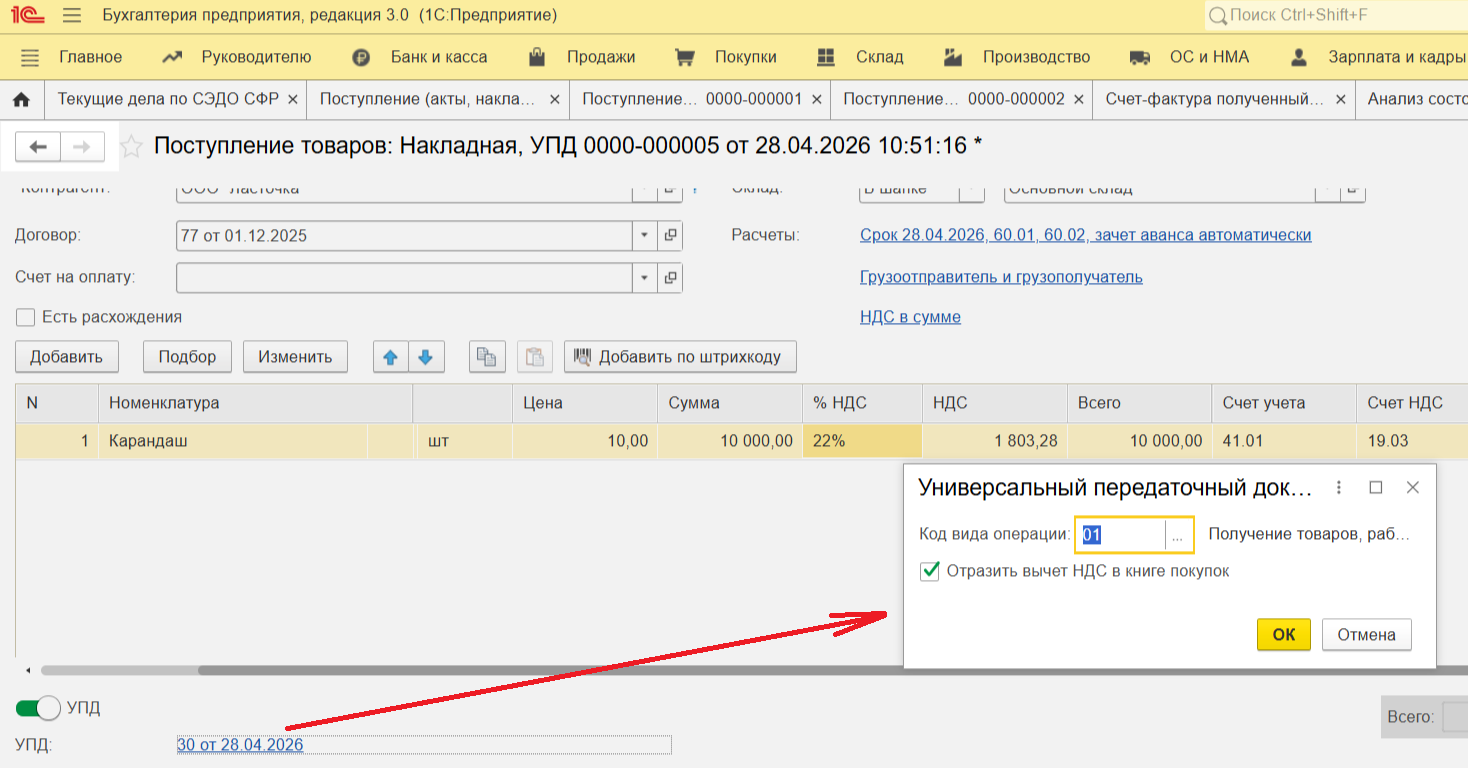Select the Карандаш cell in the table
The height and width of the screenshot is (768, 1468).
click(232, 441)
